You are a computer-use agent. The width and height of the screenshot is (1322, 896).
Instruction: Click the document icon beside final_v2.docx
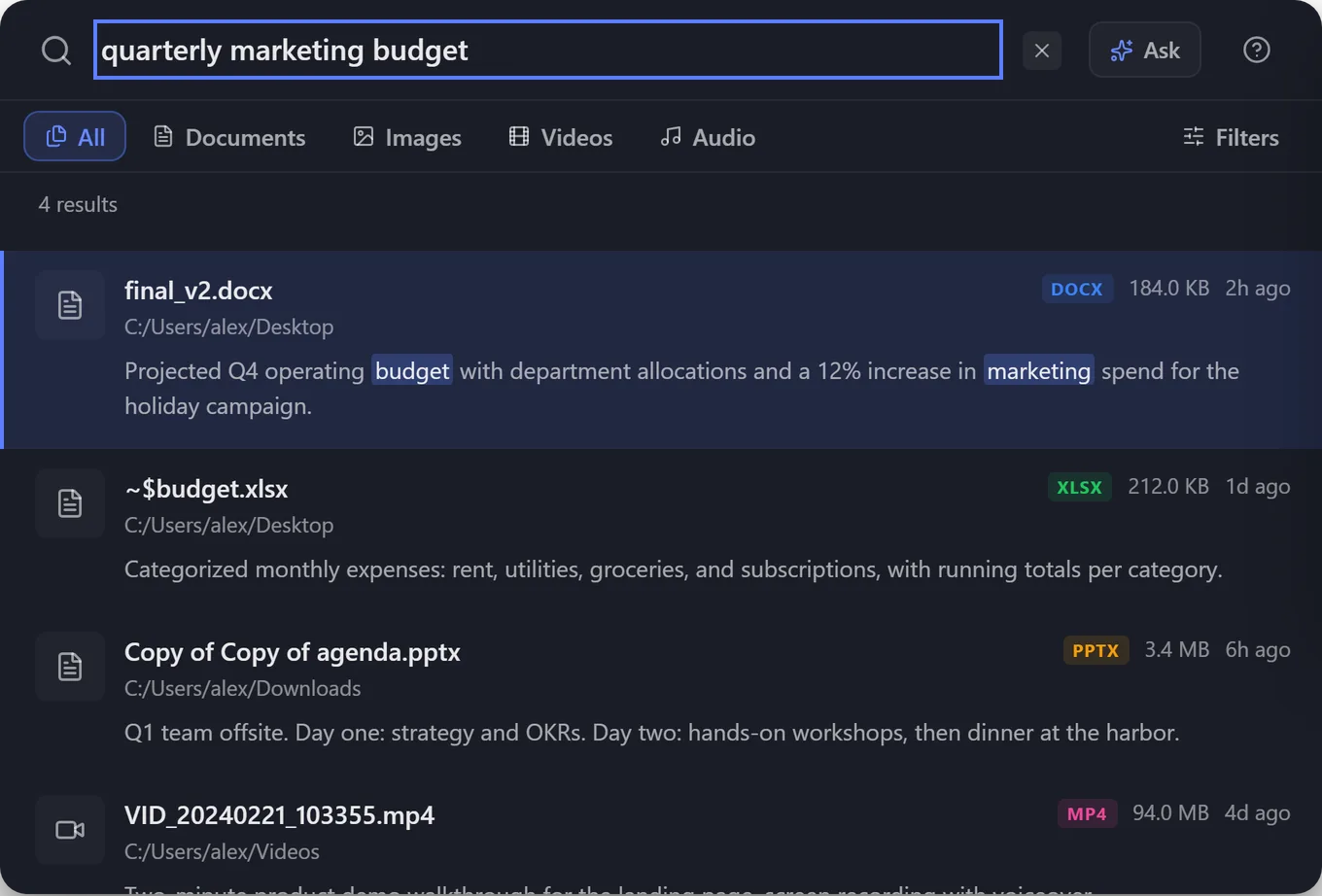70,305
